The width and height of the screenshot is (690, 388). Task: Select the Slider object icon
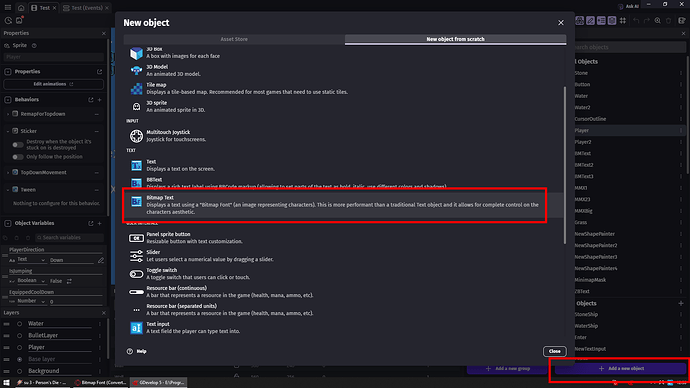(x=136, y=256)
